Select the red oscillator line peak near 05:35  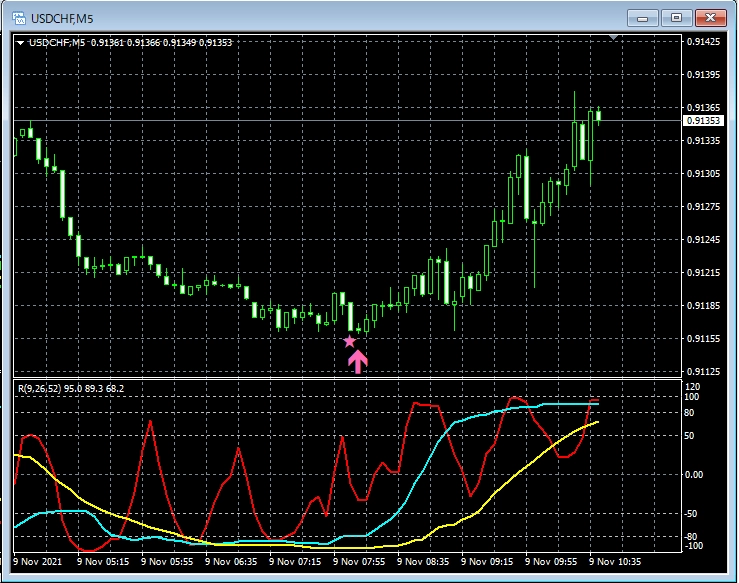pyautogui.click(x=150, y=422)
